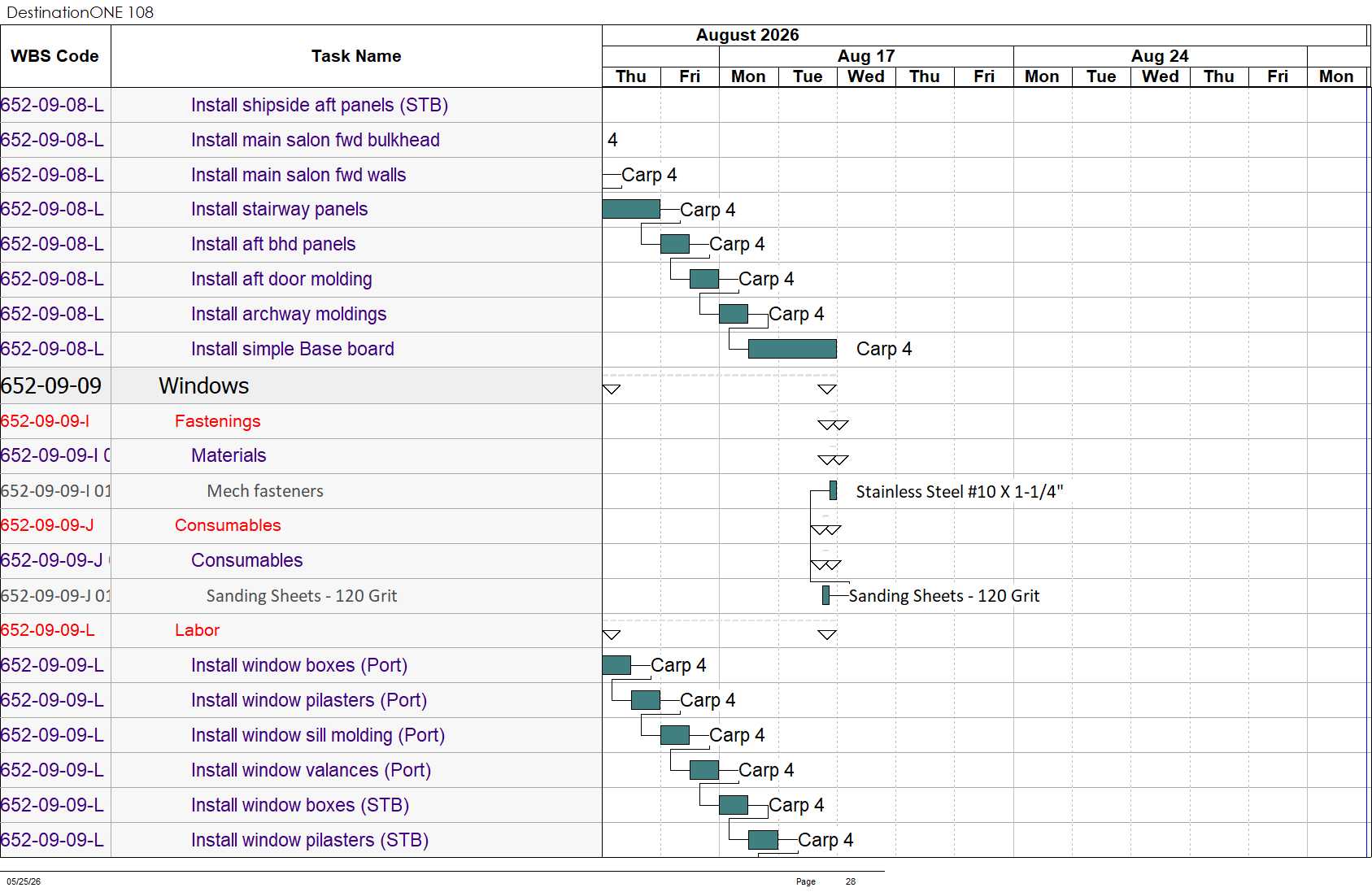The image size is (1372, 892).
Task: Select the Materials subgroup name
Action: tap(229, 455)
